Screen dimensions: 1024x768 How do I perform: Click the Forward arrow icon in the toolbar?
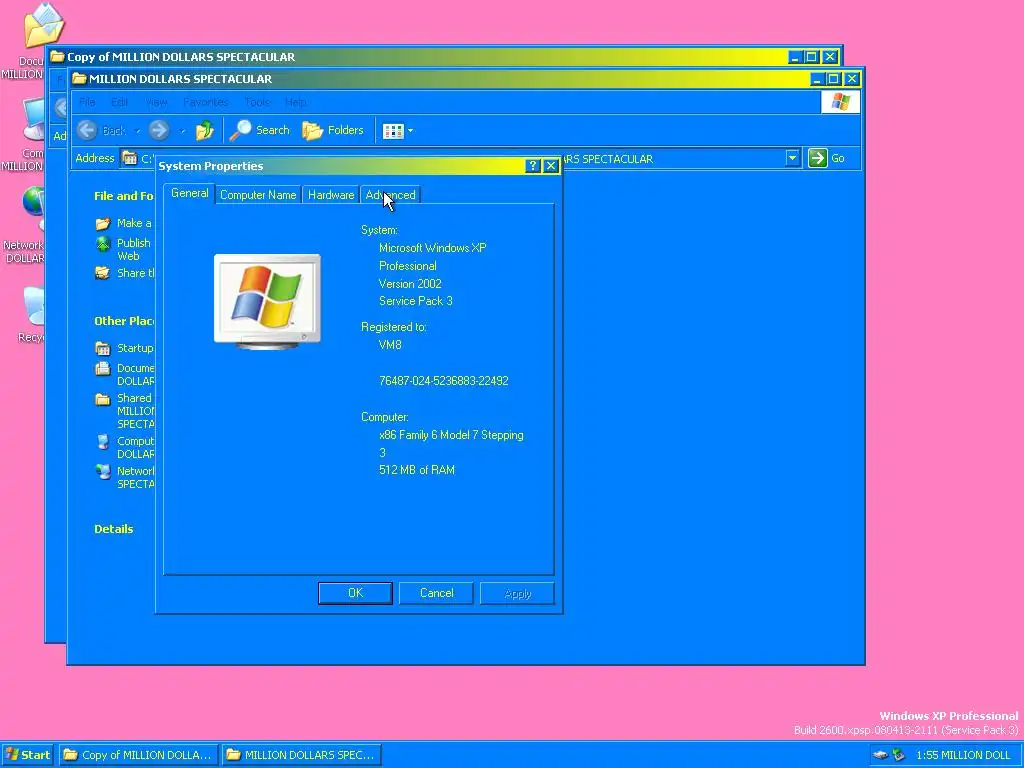tap(159, 130)
